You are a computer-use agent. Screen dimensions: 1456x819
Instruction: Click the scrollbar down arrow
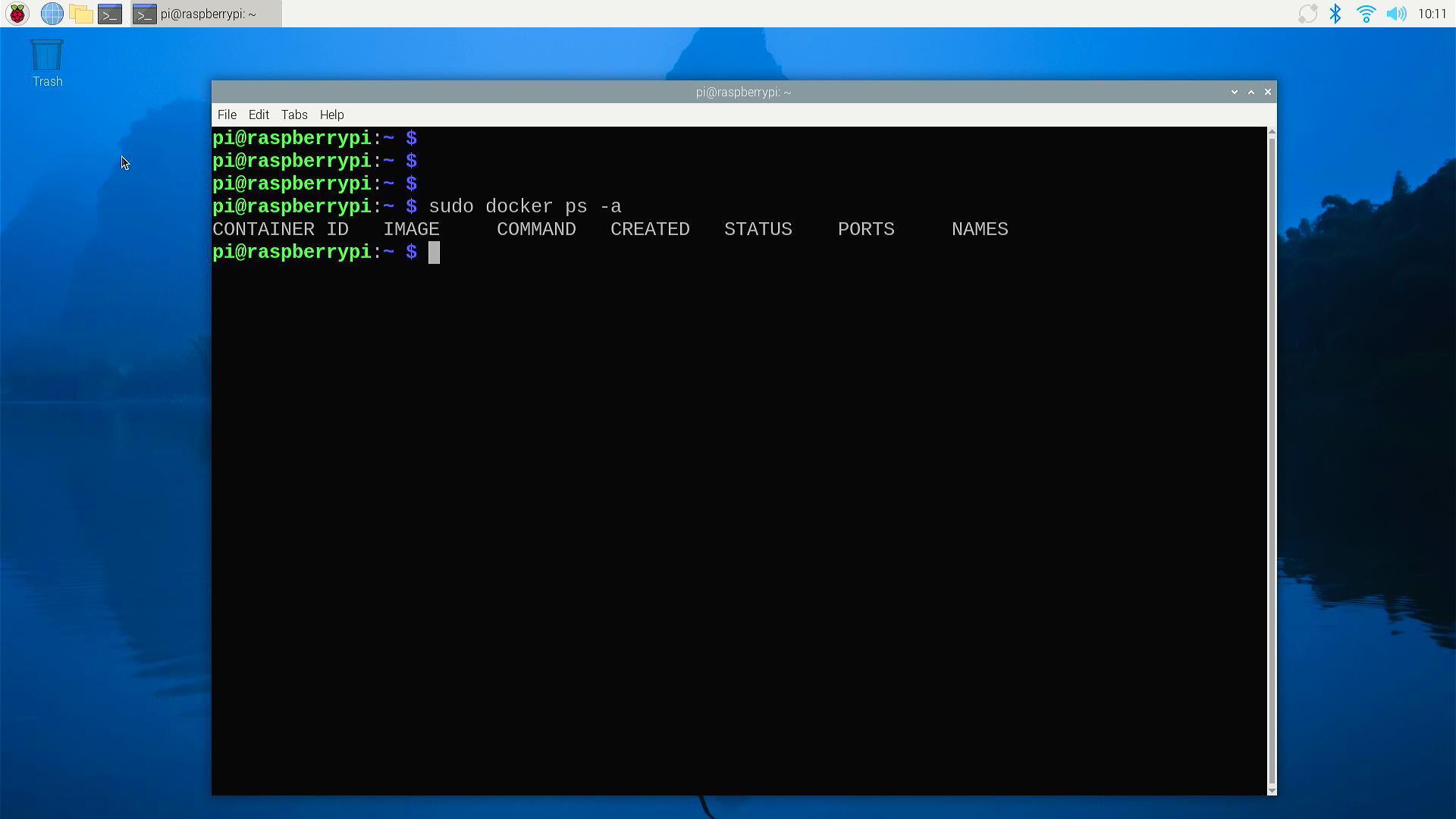tap(1272, 791)
